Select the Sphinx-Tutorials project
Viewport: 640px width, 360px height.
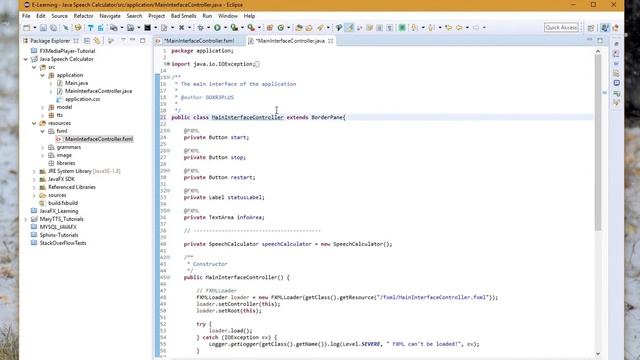[x=59, y=235]
